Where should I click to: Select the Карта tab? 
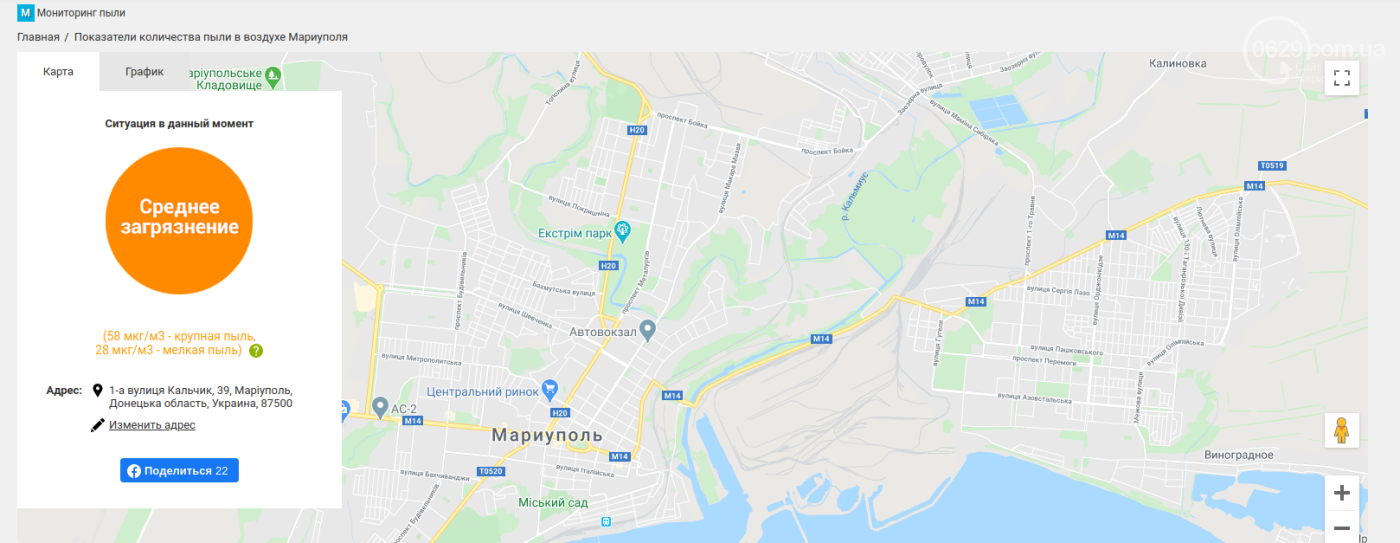(x=58, y=72)
